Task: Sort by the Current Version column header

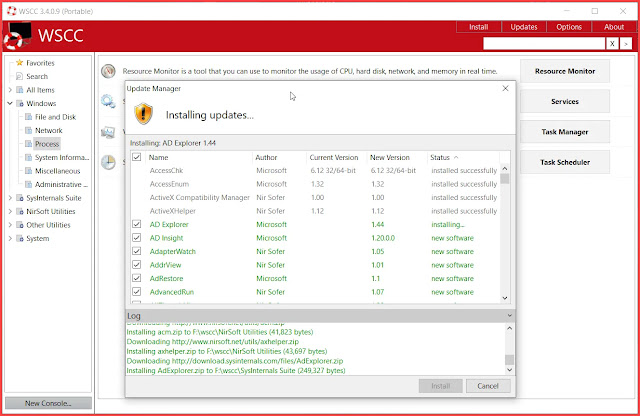Action: (x=337, y=157)
